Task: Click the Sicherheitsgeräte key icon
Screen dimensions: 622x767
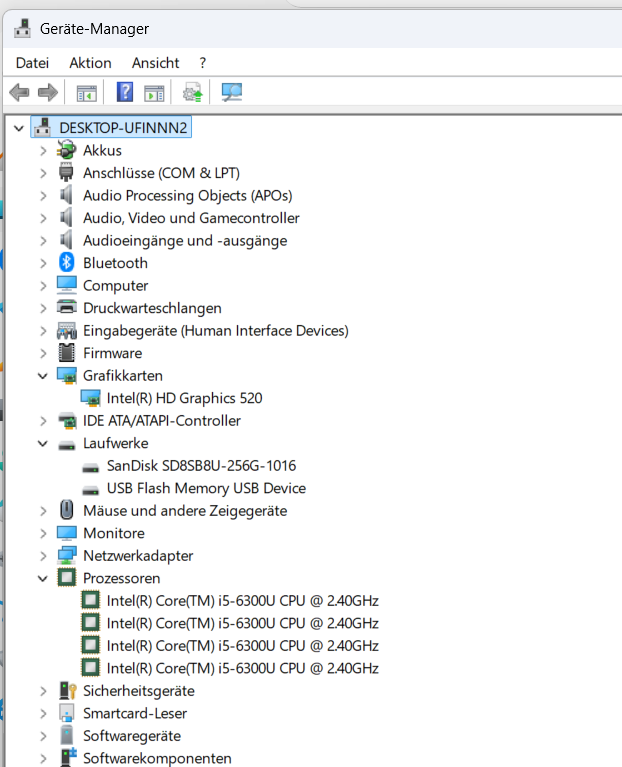Action: tap(67, 691)
